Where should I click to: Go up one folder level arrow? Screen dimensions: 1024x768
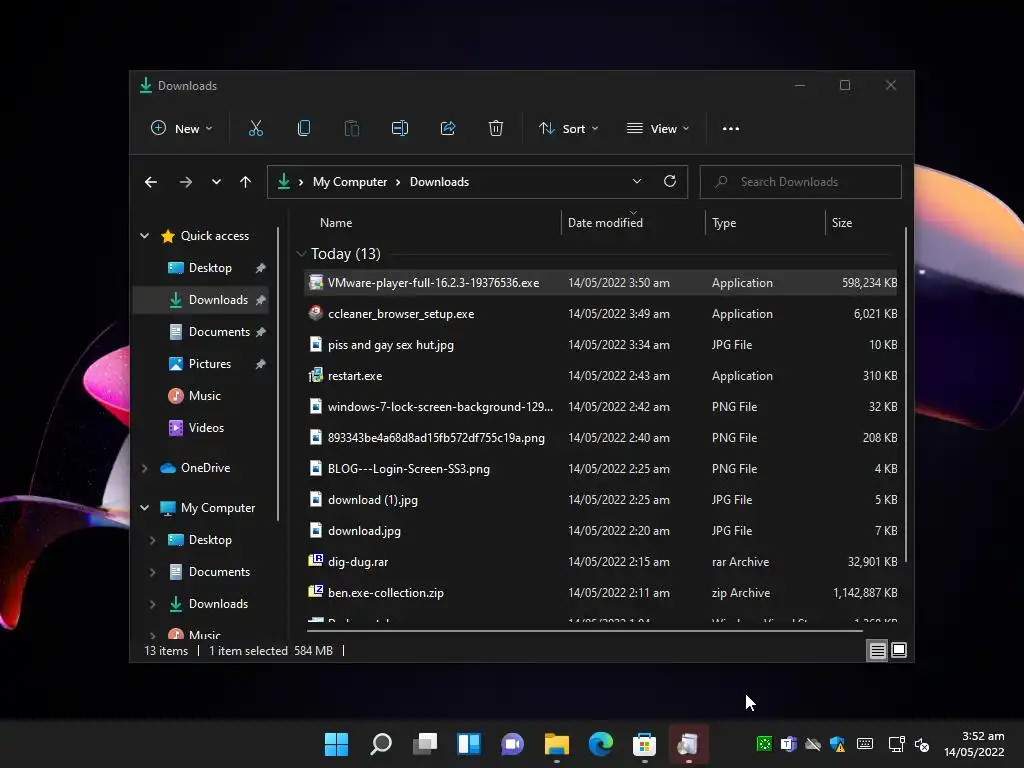pyautogui.click(x=245, y=182)
